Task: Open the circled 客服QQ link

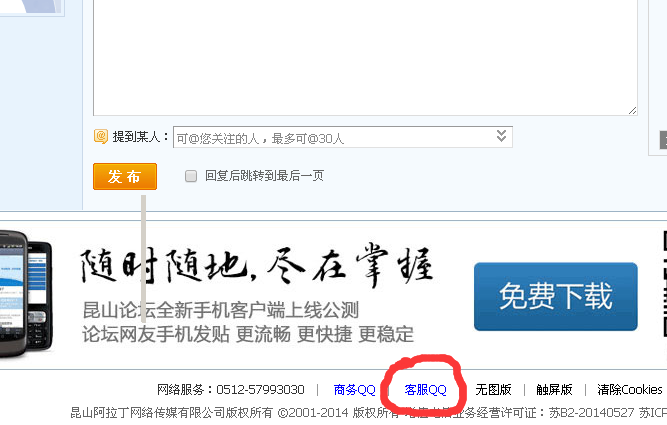Action: coord(425,390)
